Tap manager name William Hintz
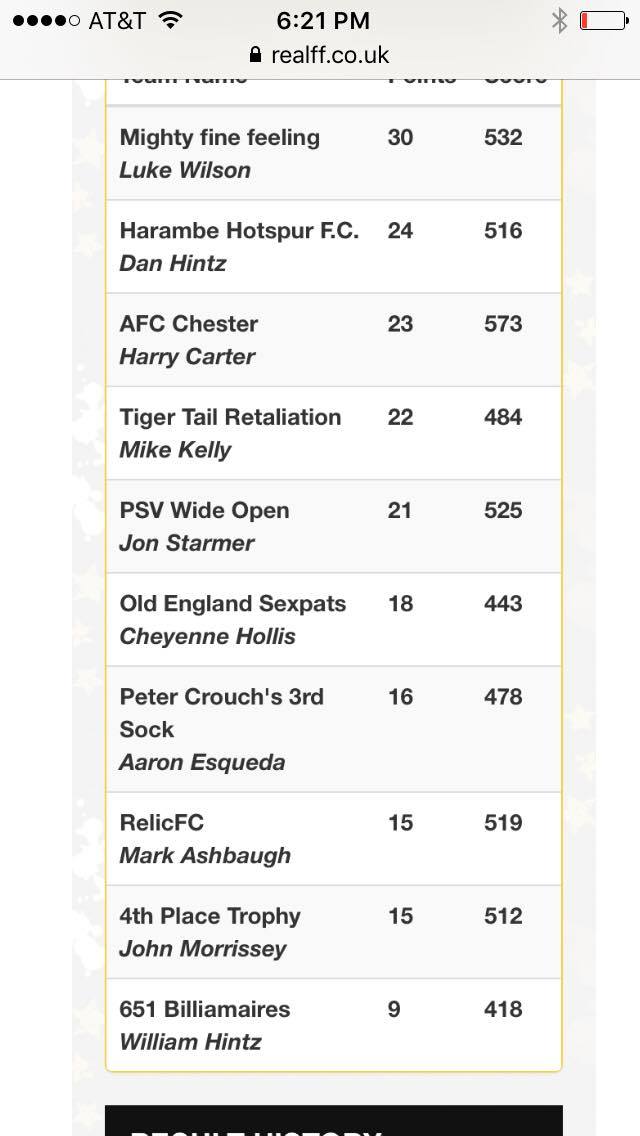 click(190, 1042)
